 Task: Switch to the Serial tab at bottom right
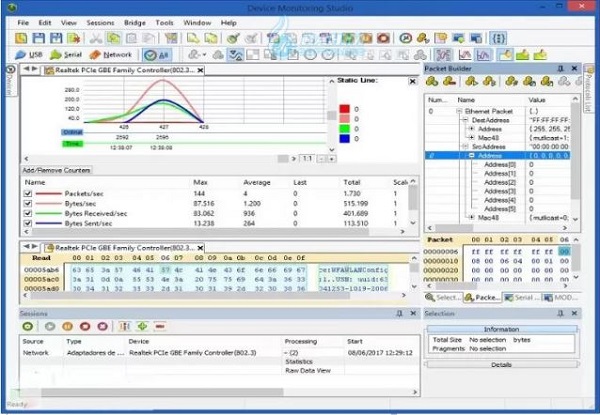click(x=521, y=298)
